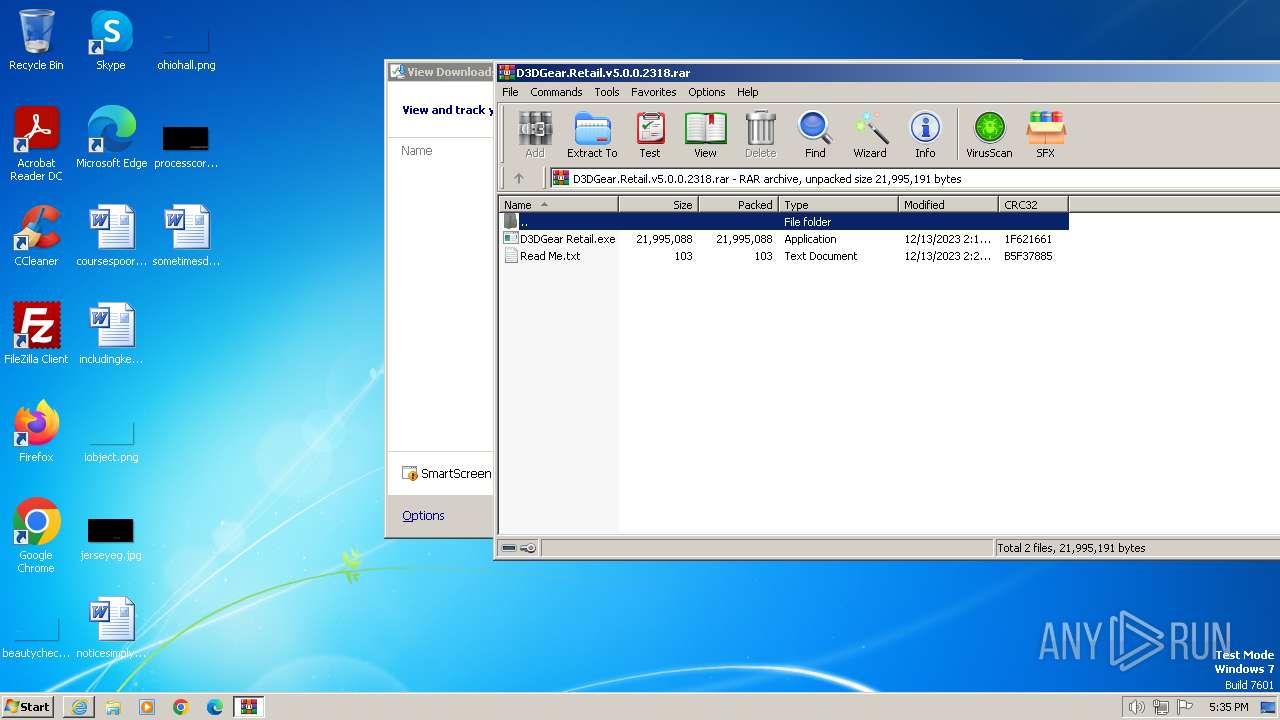Open the View toolbar icon
The width and height of the screenshot is (1280, 720).
[x=705, y=135]
